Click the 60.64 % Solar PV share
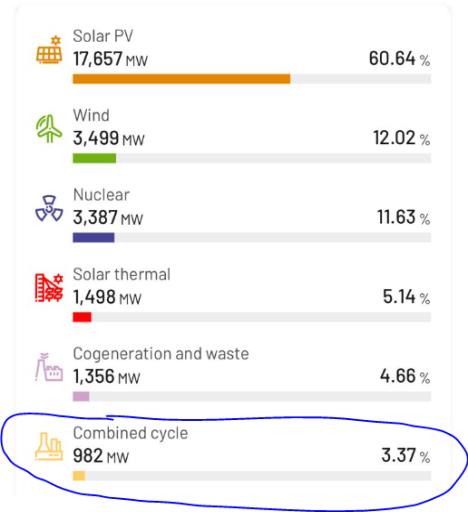This screenshot has width=468, height=512. point(399,59)
